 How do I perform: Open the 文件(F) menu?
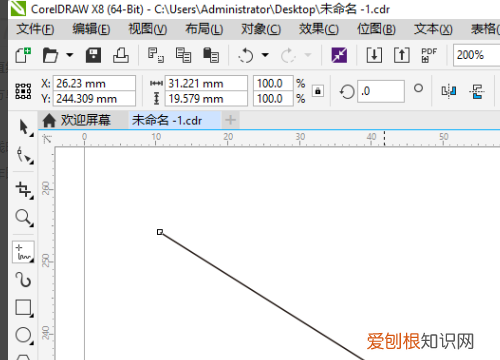tap(35, 29)
